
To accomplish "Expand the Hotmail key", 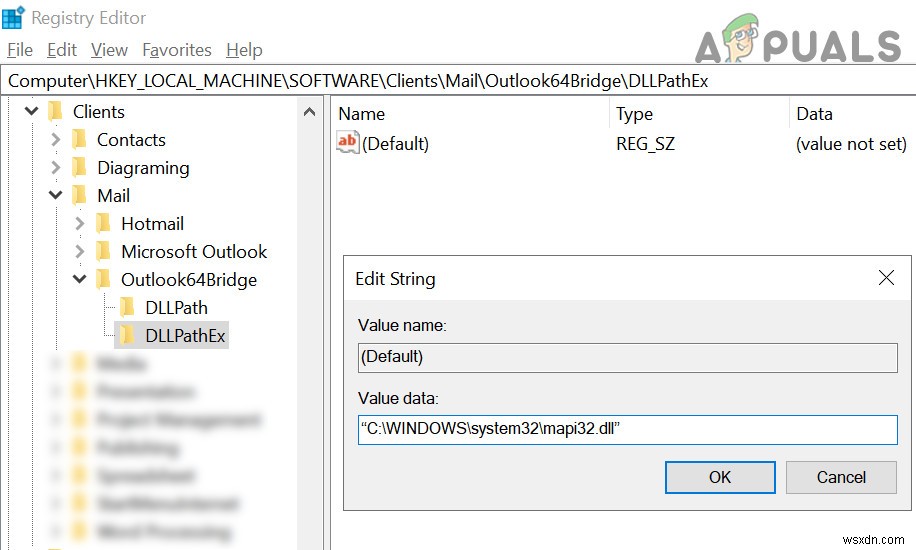I will 79,223.
